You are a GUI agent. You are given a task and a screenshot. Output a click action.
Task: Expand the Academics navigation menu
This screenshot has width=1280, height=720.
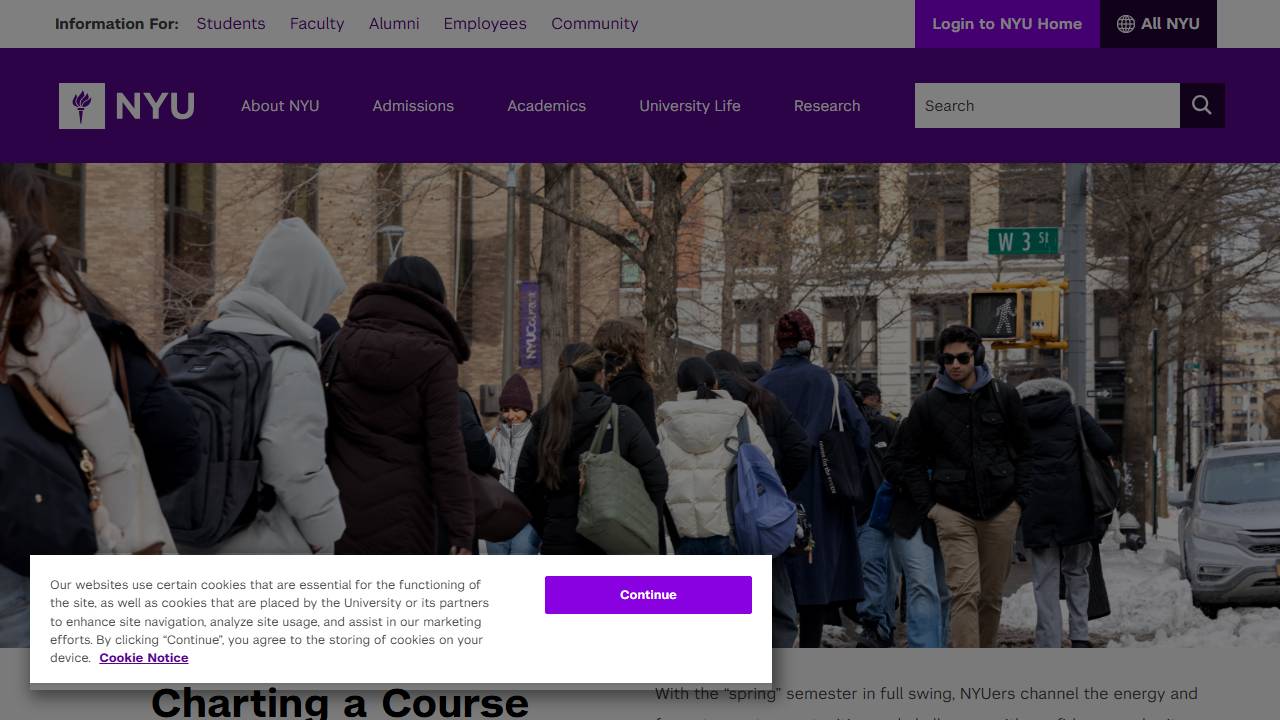546,106
